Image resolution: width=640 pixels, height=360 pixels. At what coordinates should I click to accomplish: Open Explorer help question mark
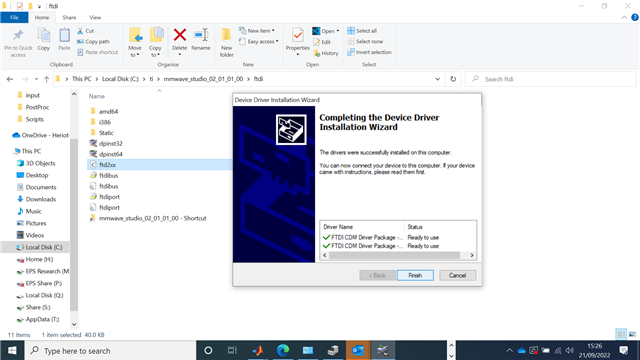tap(635, 18)
